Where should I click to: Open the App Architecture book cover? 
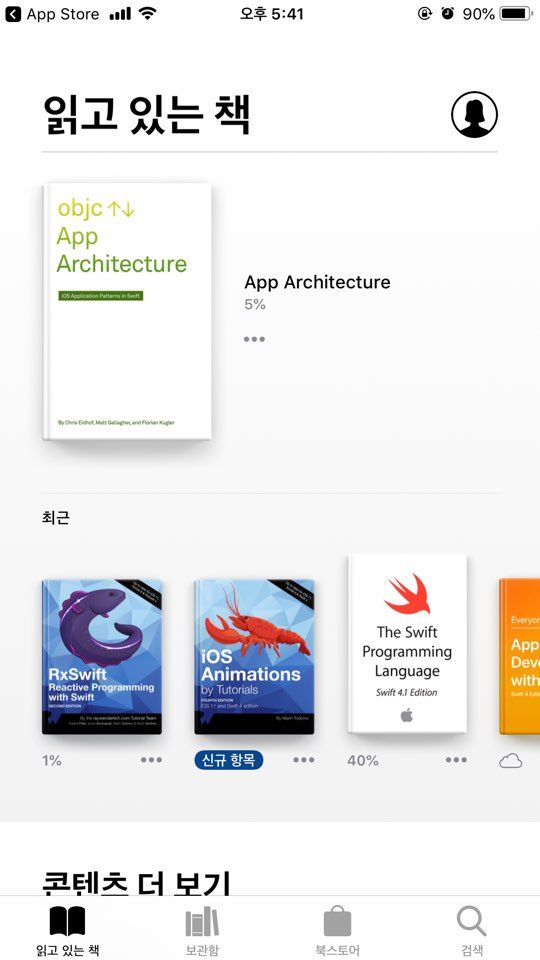point(127,311)
